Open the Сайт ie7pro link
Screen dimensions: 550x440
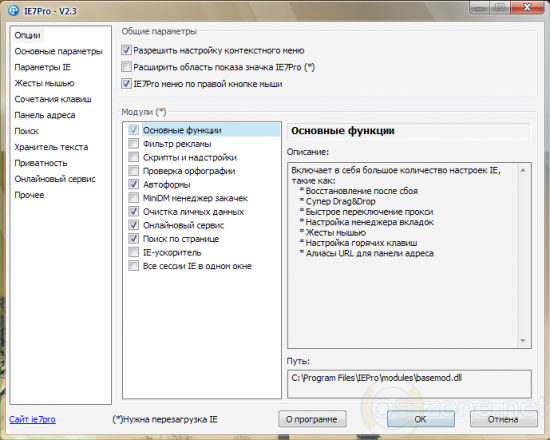[32, 419]
